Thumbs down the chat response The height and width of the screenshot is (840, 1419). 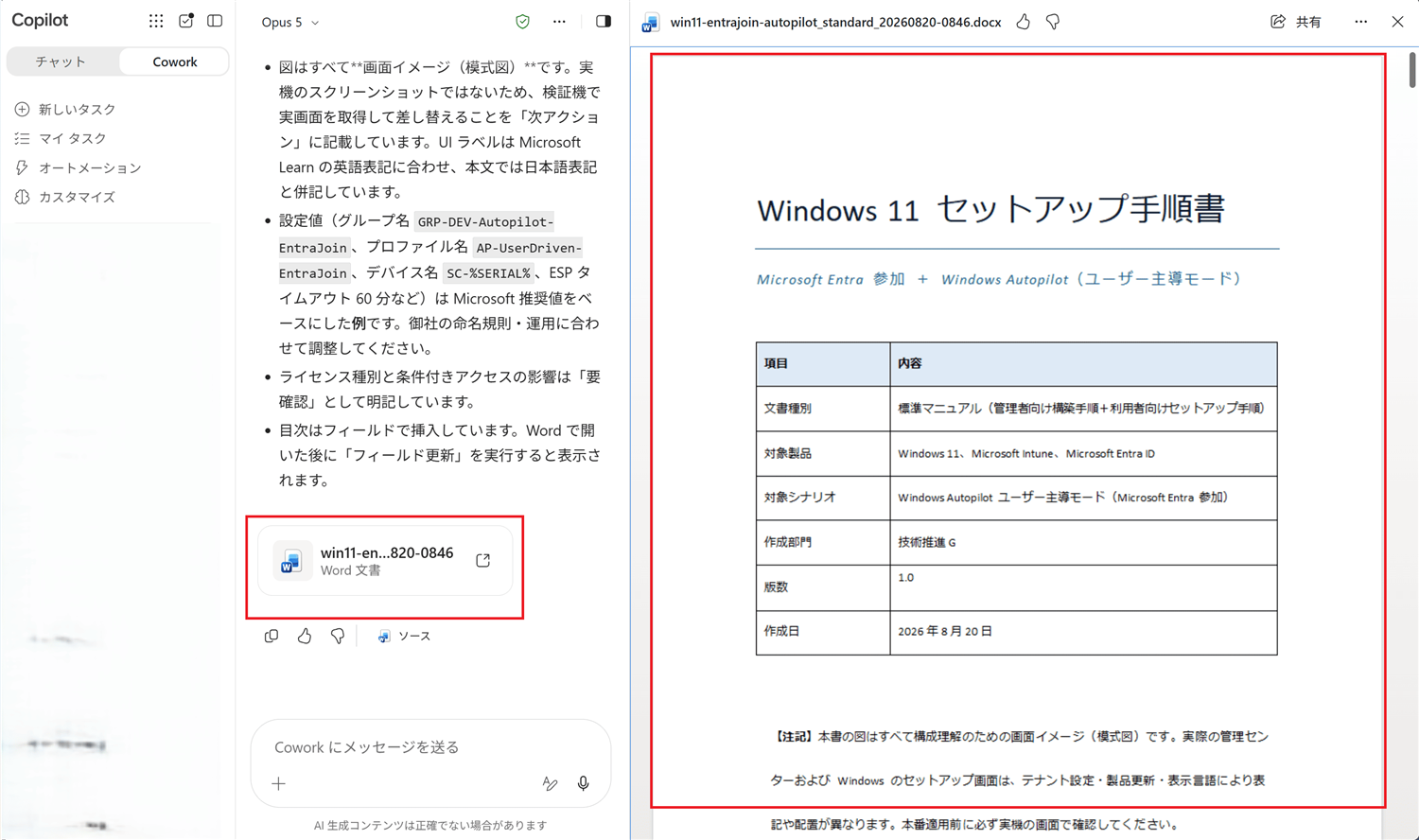(338, 636)
